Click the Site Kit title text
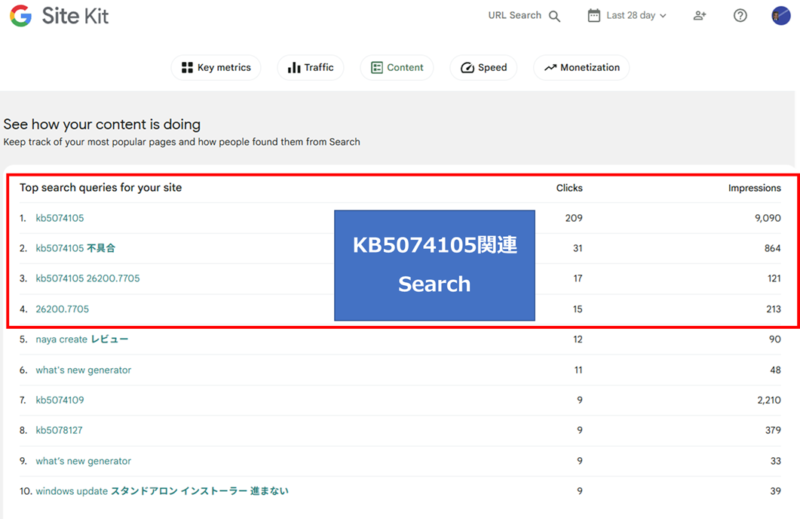Viewport: 800px width, 519px height. click(75, 16)
